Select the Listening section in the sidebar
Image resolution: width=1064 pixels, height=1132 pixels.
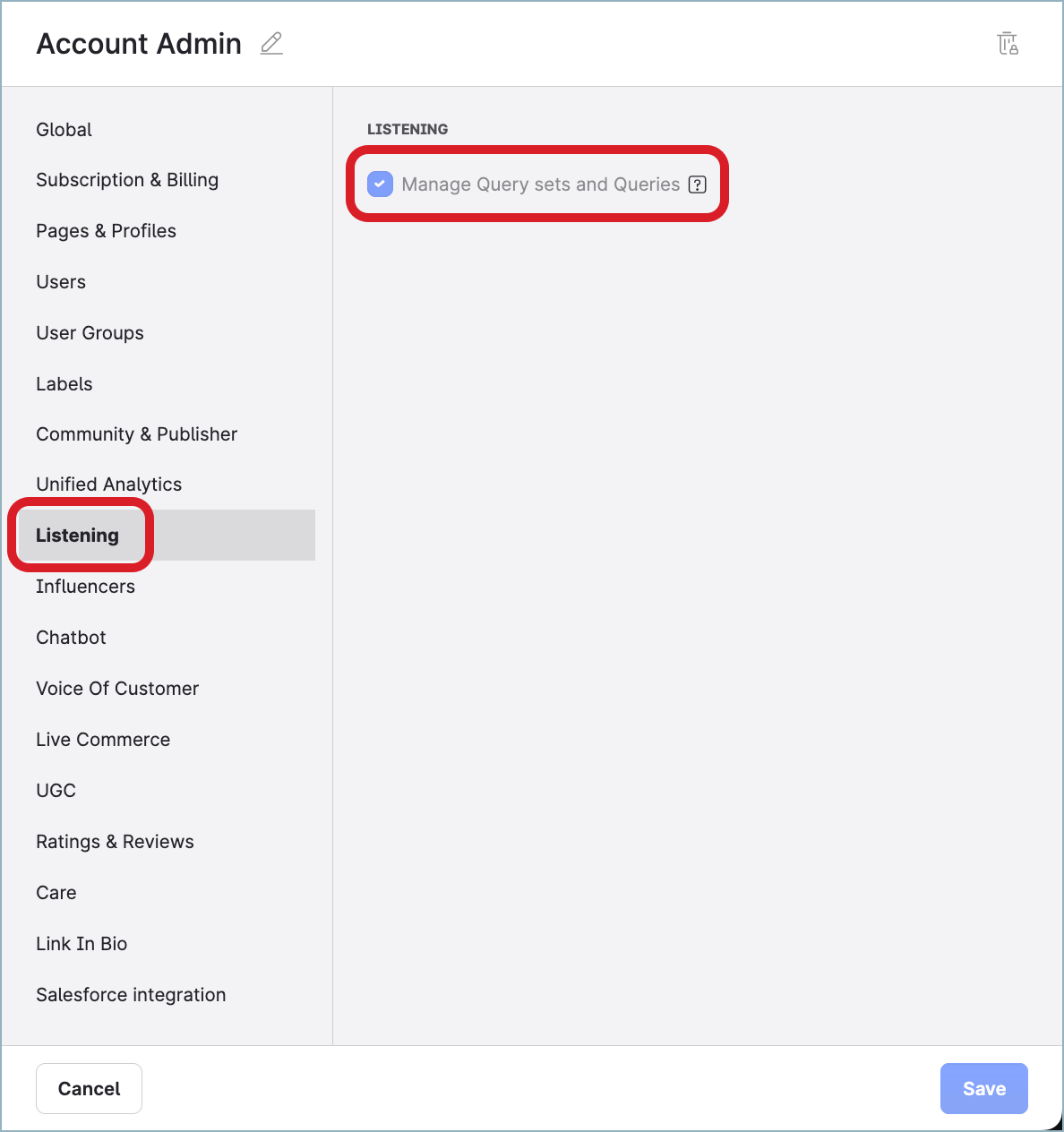[x=77, y=535]
